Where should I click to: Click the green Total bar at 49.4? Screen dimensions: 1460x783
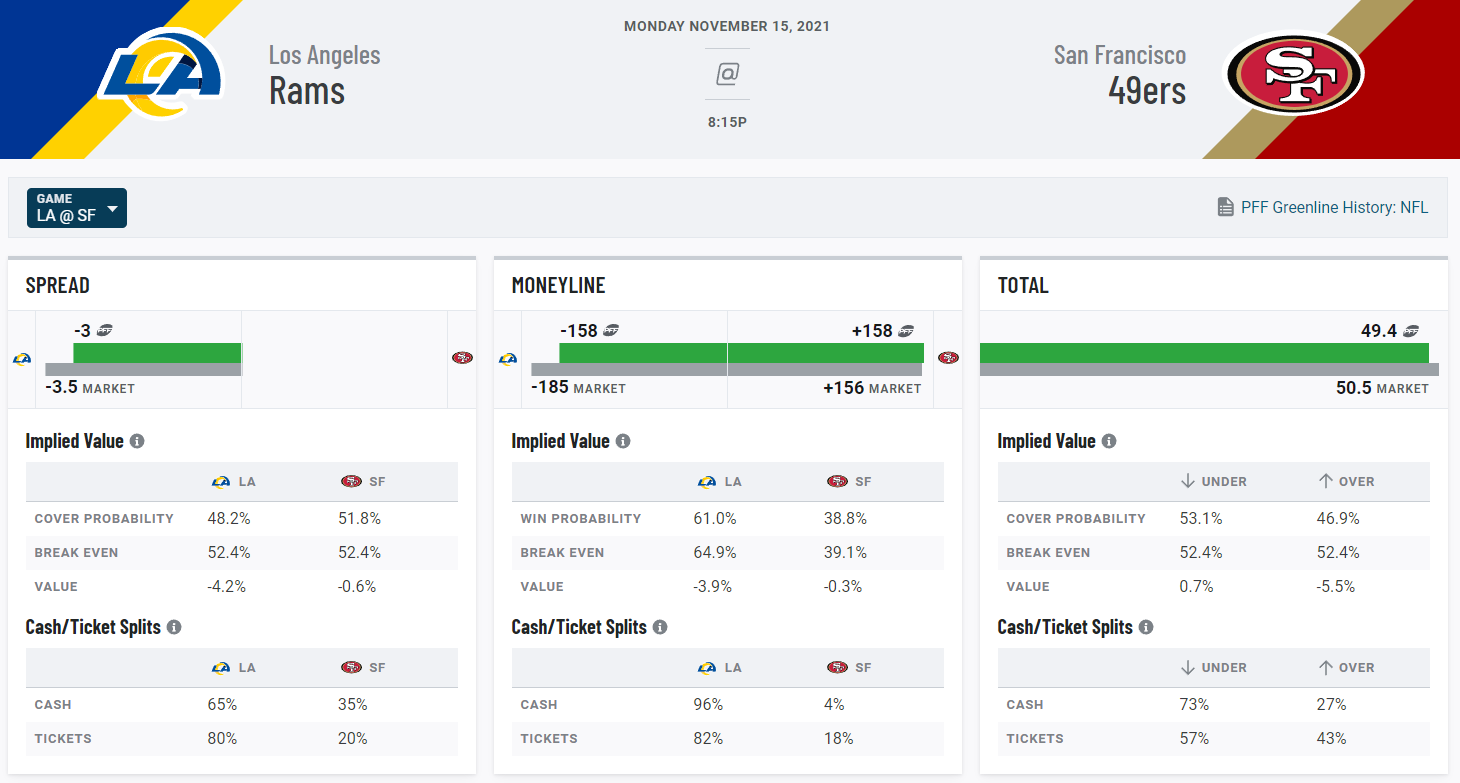[1204, 353]
